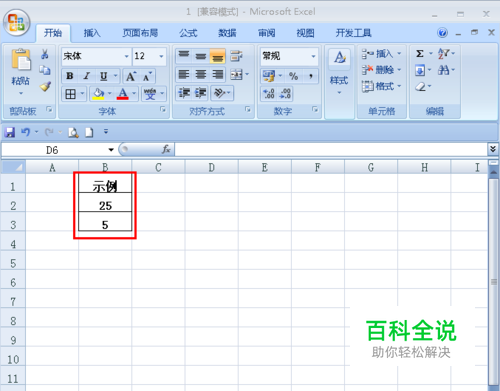Click the Clear eraser icon

click(421, 87)
